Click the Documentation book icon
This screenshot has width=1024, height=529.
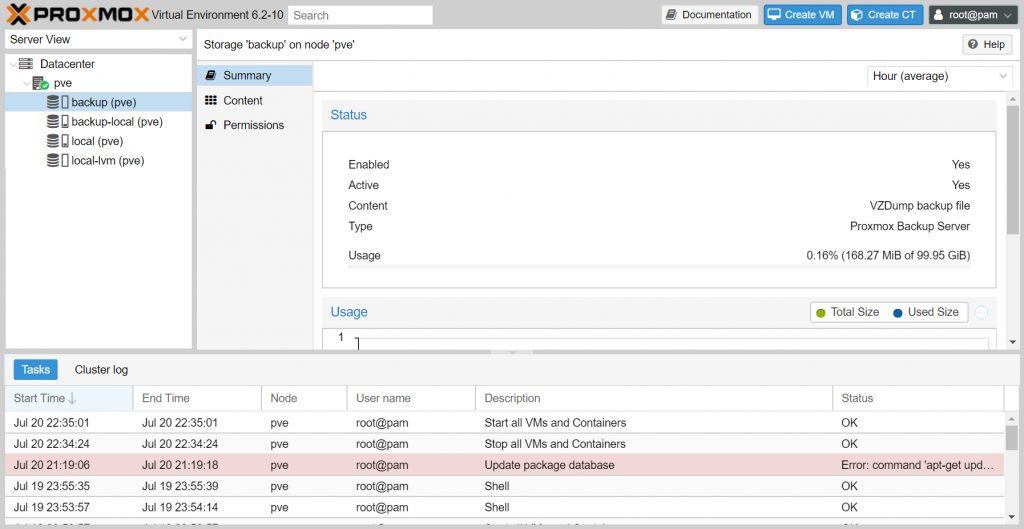[672, 15]
